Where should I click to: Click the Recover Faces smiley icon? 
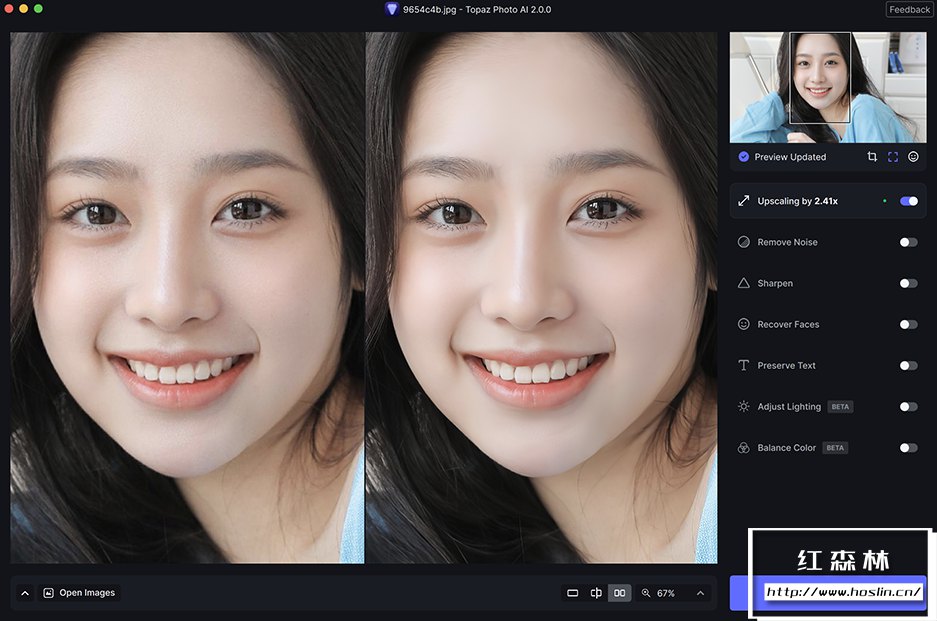point(743,324)
